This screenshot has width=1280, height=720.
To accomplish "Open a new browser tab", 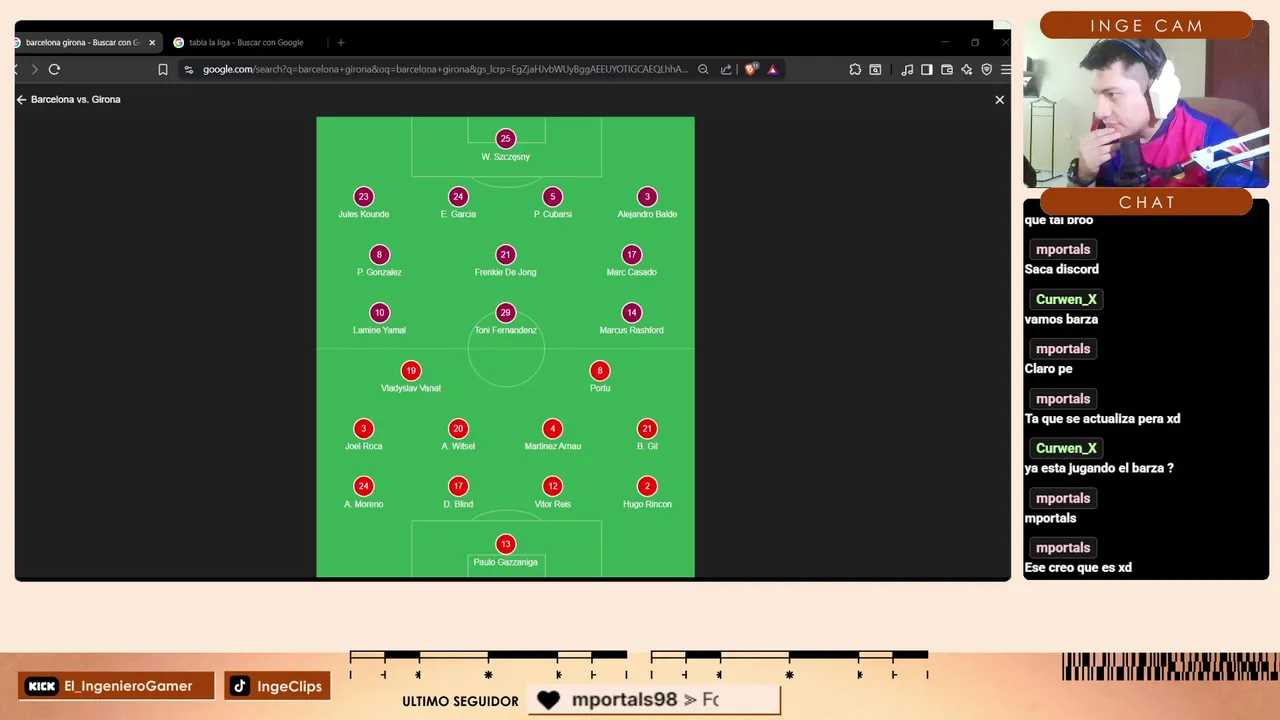I will click(340, 42).
